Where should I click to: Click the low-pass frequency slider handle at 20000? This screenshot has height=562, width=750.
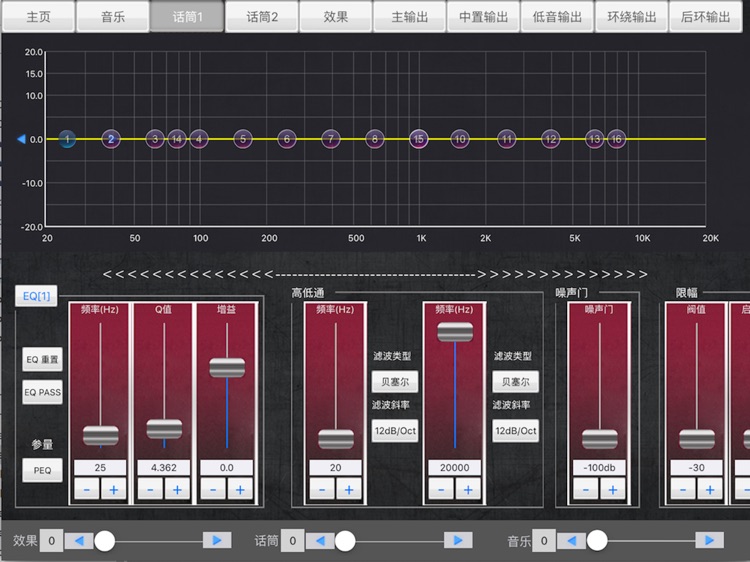point(455,332)
